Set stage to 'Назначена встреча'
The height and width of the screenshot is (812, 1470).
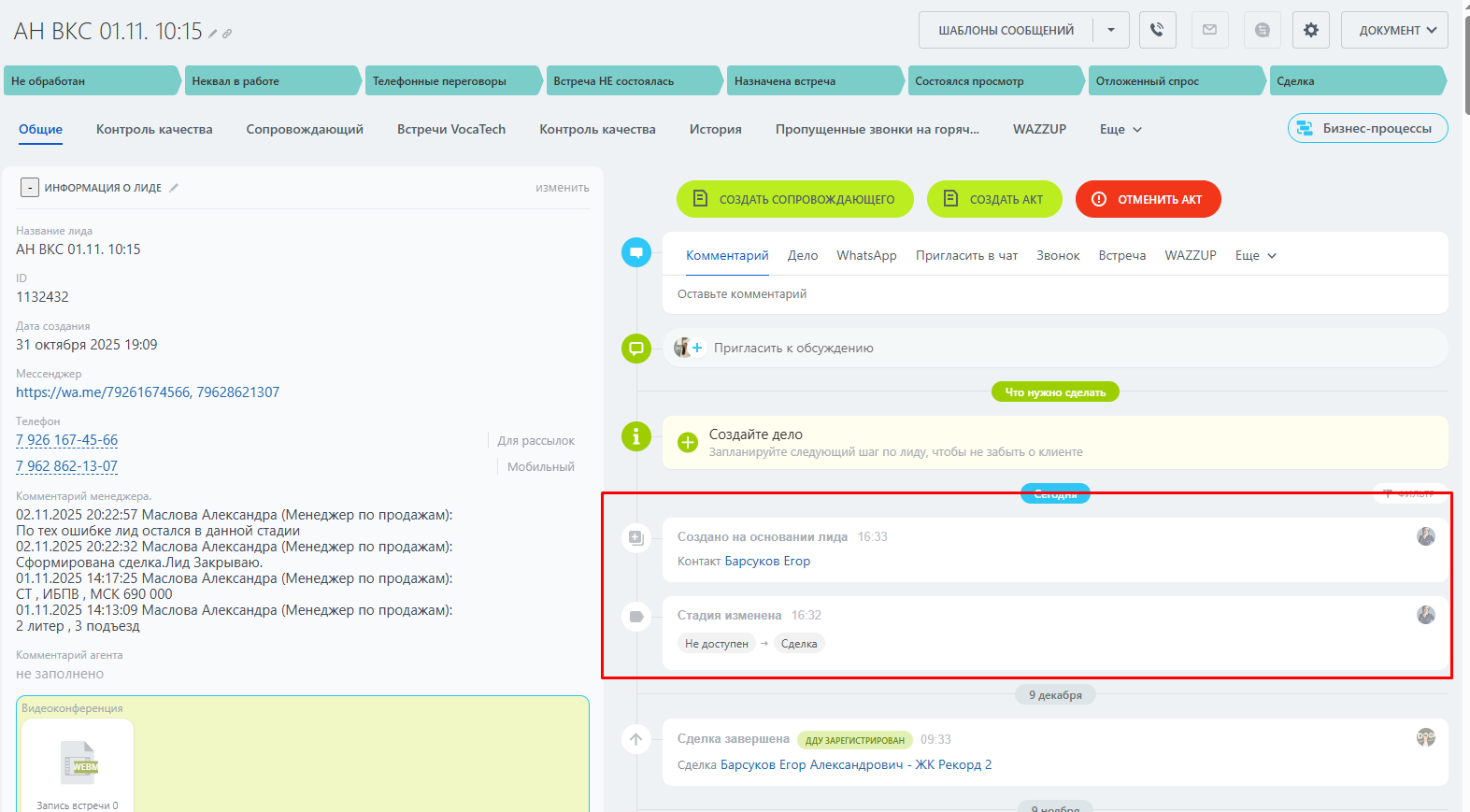(813, 81)
